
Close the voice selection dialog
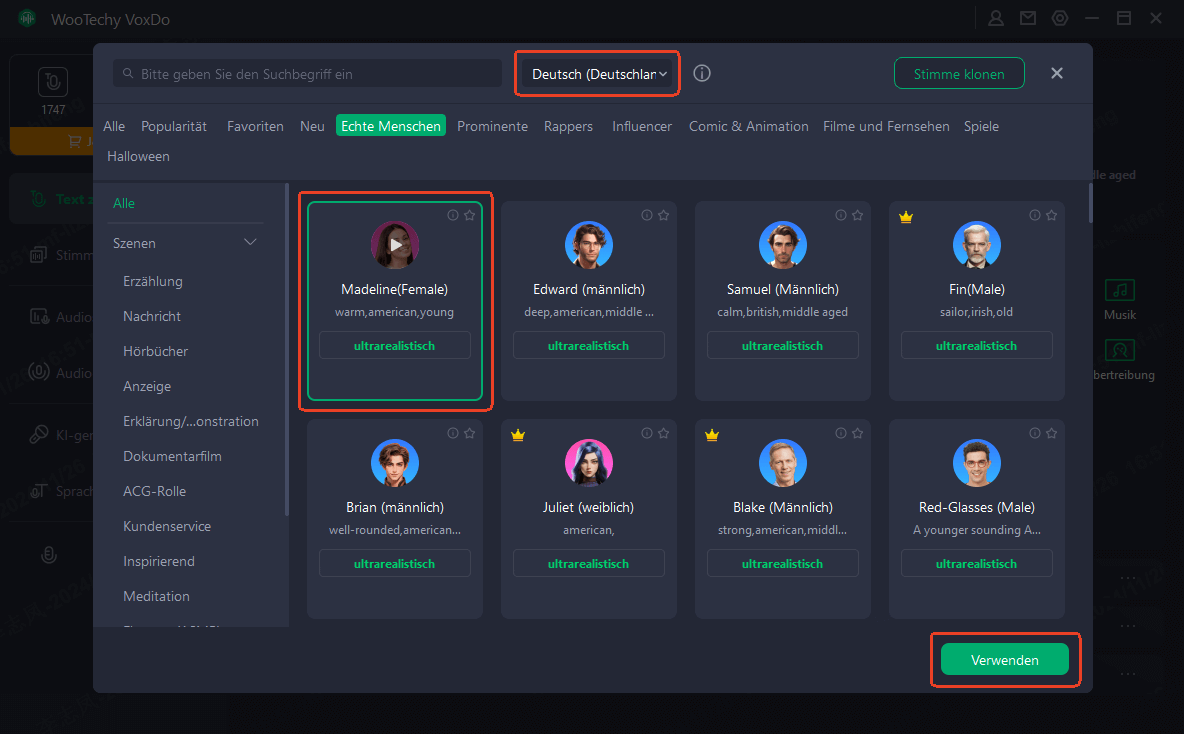coord(1057,74)
